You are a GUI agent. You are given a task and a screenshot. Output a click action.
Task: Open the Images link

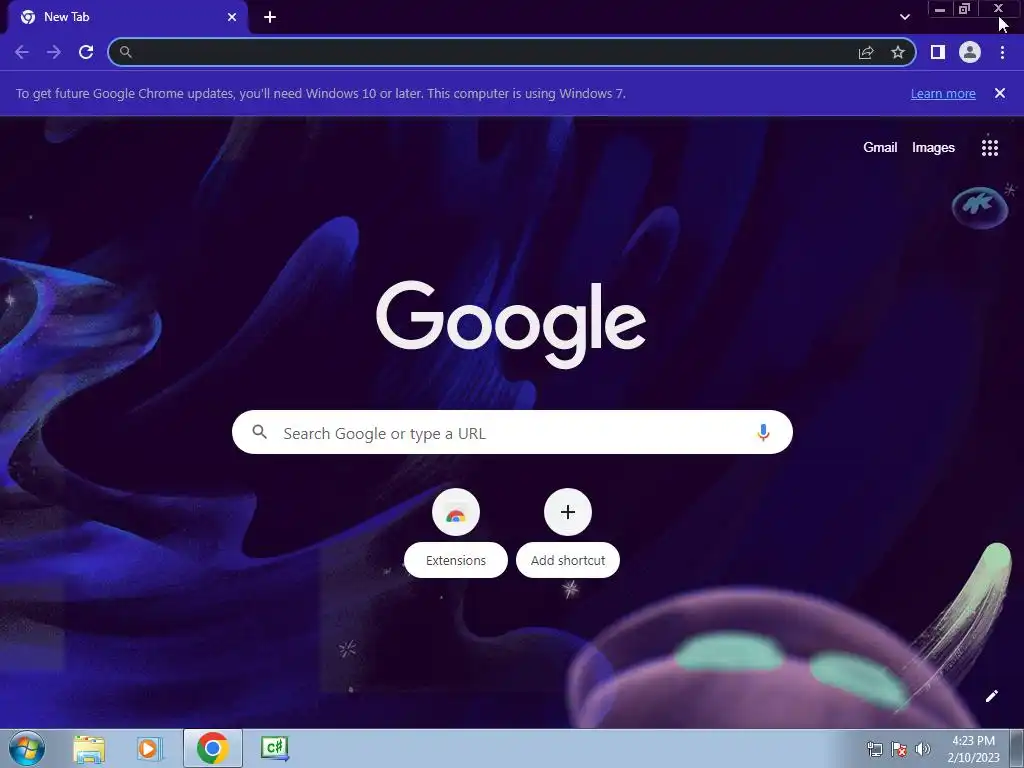[933, 148]
